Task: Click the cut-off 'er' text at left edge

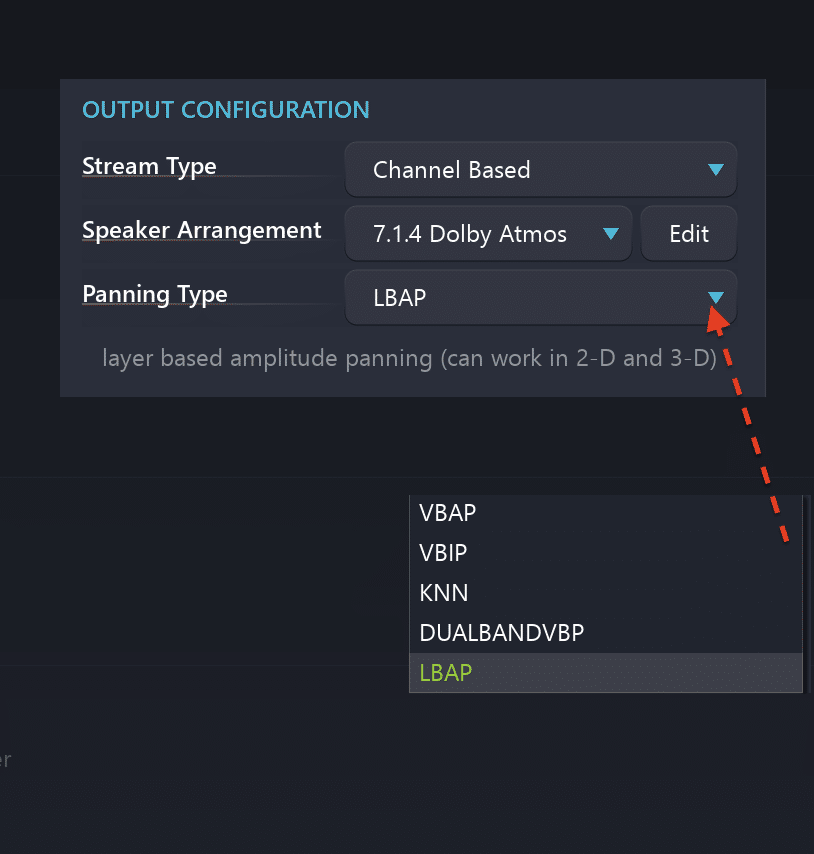Action: pos(5,760)
